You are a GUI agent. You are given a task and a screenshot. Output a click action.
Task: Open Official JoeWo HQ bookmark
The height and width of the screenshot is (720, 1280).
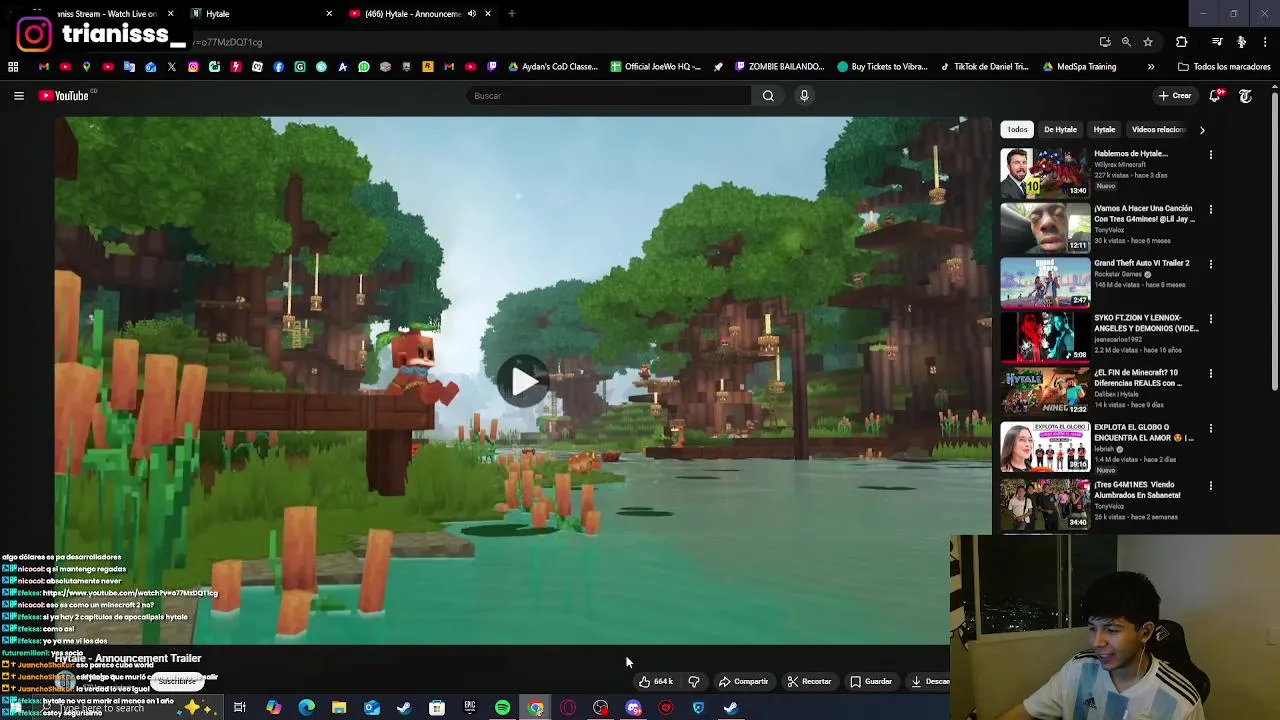pos(655,67)
